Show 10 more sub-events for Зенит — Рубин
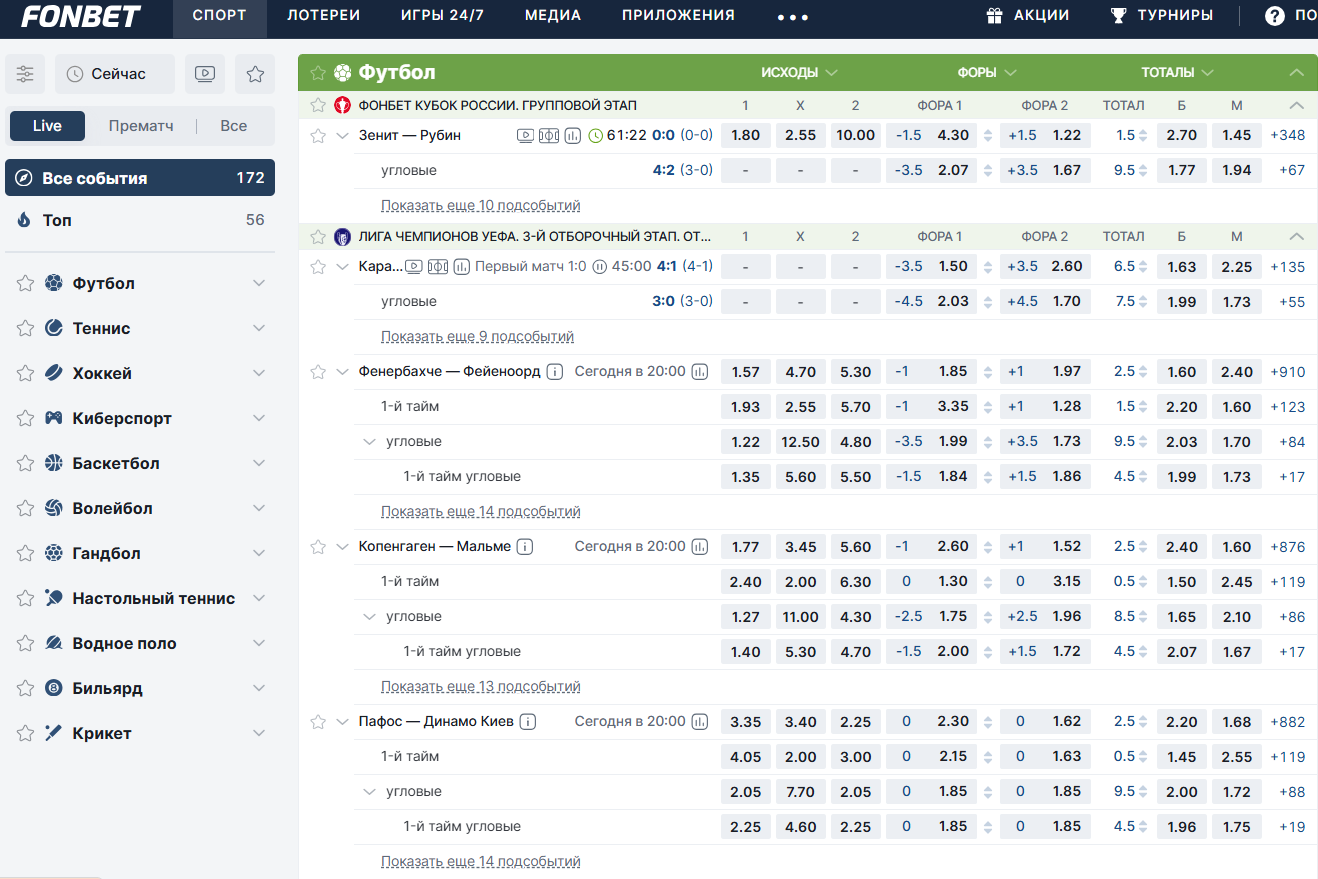This screenshot has width=1318, height=879. pos(481,206)
